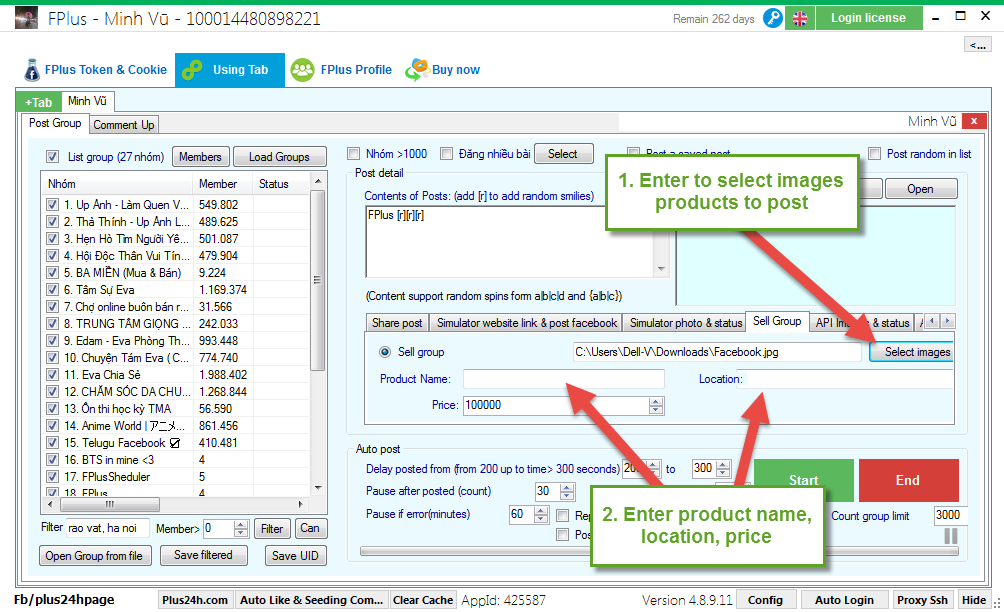The height and width of the screenshot is (612, 1004).
Task: Open the FPlus Profile tab
Action: click(x=341, y=70)
